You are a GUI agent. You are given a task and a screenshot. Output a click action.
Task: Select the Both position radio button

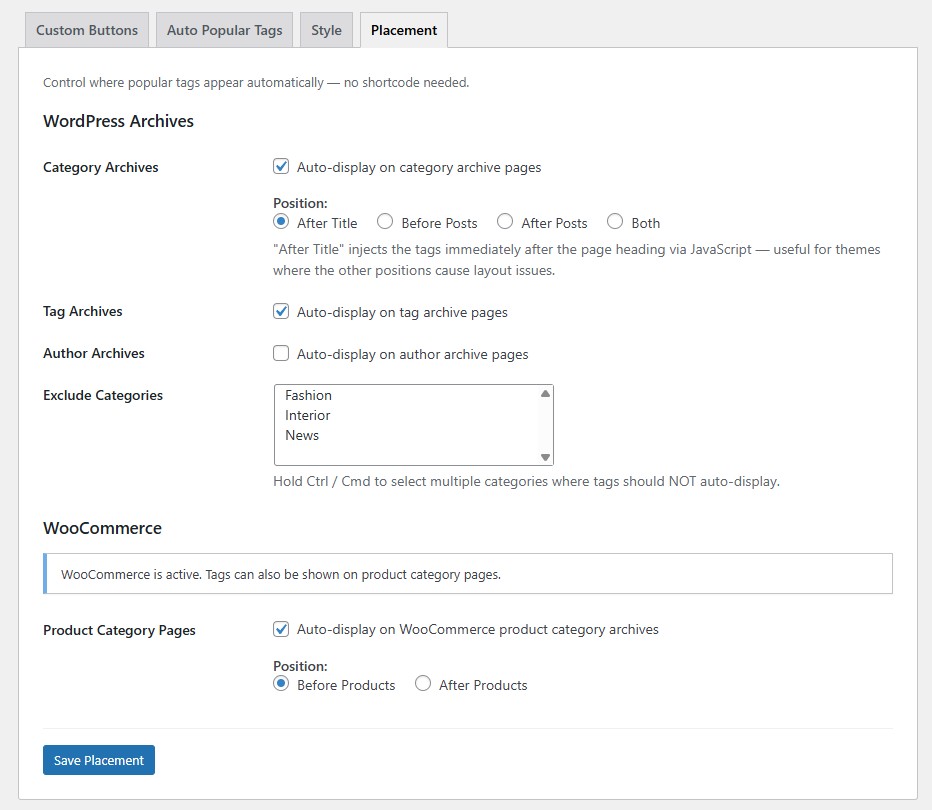[x=615, y=222]
